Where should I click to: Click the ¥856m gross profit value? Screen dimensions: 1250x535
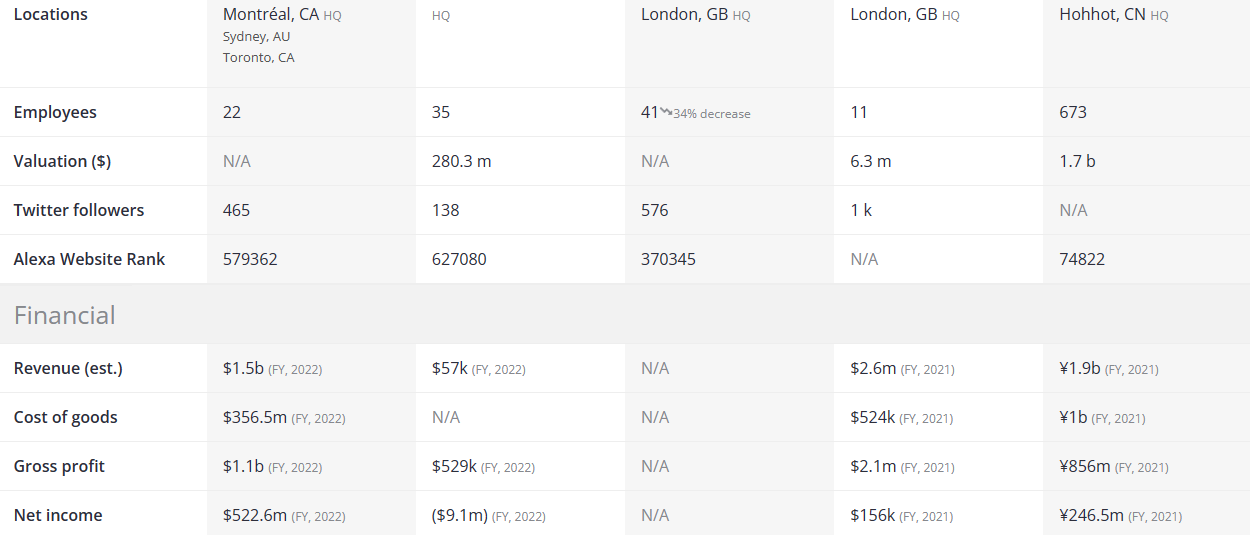(x=1085, y=466)
